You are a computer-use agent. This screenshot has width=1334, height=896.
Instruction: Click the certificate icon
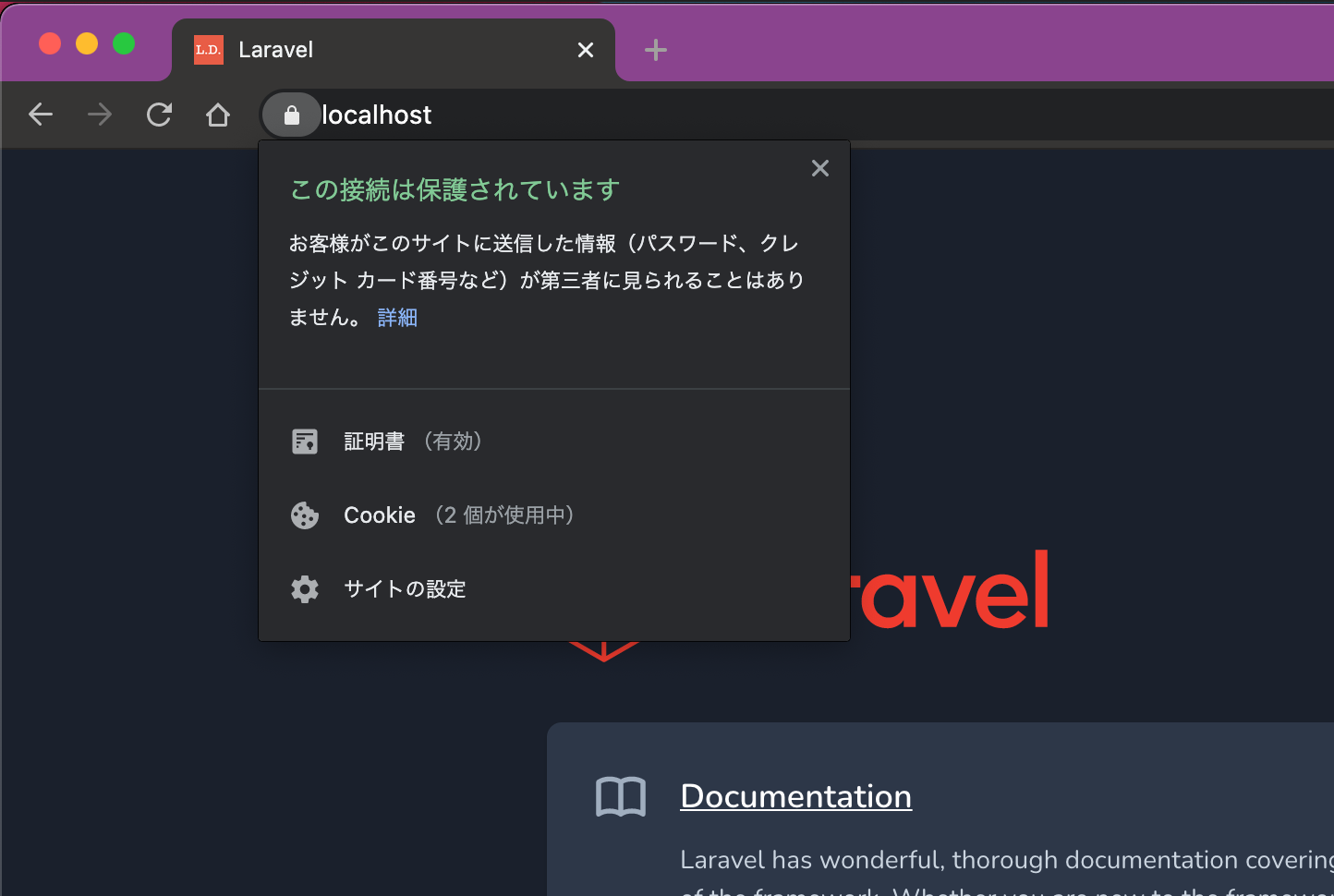click(305, 442)
